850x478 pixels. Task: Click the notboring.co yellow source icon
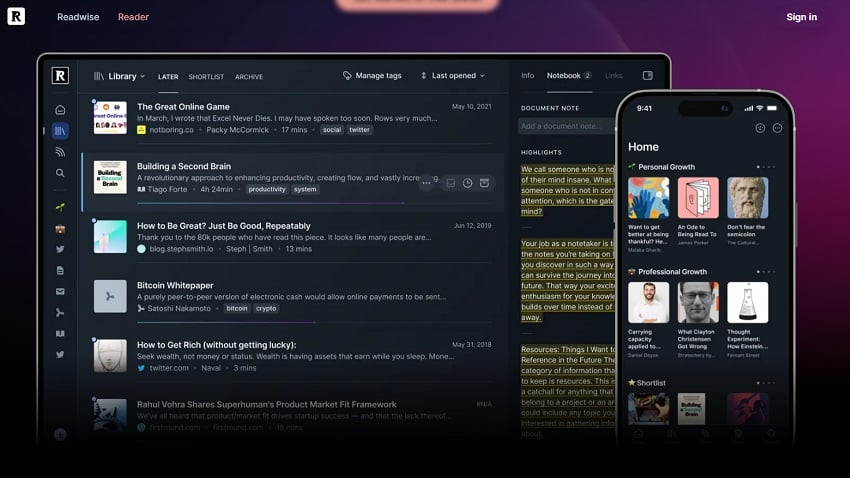141,130
